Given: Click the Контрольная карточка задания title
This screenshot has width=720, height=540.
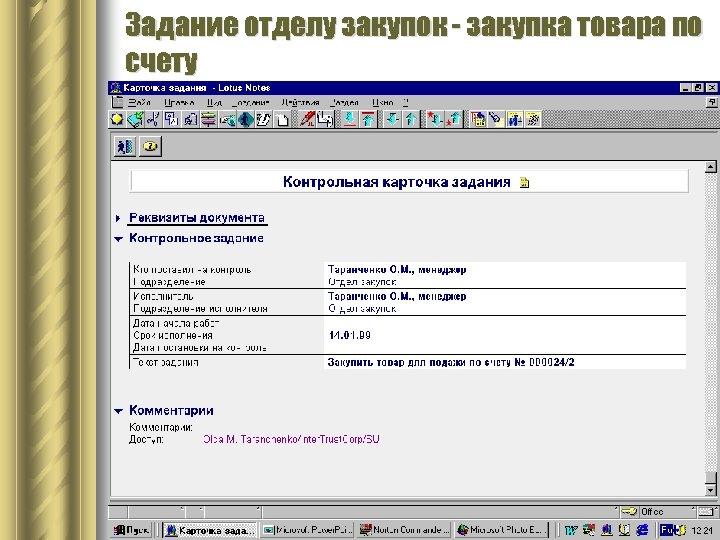Looking at the screenshot, I should [396, 182].
